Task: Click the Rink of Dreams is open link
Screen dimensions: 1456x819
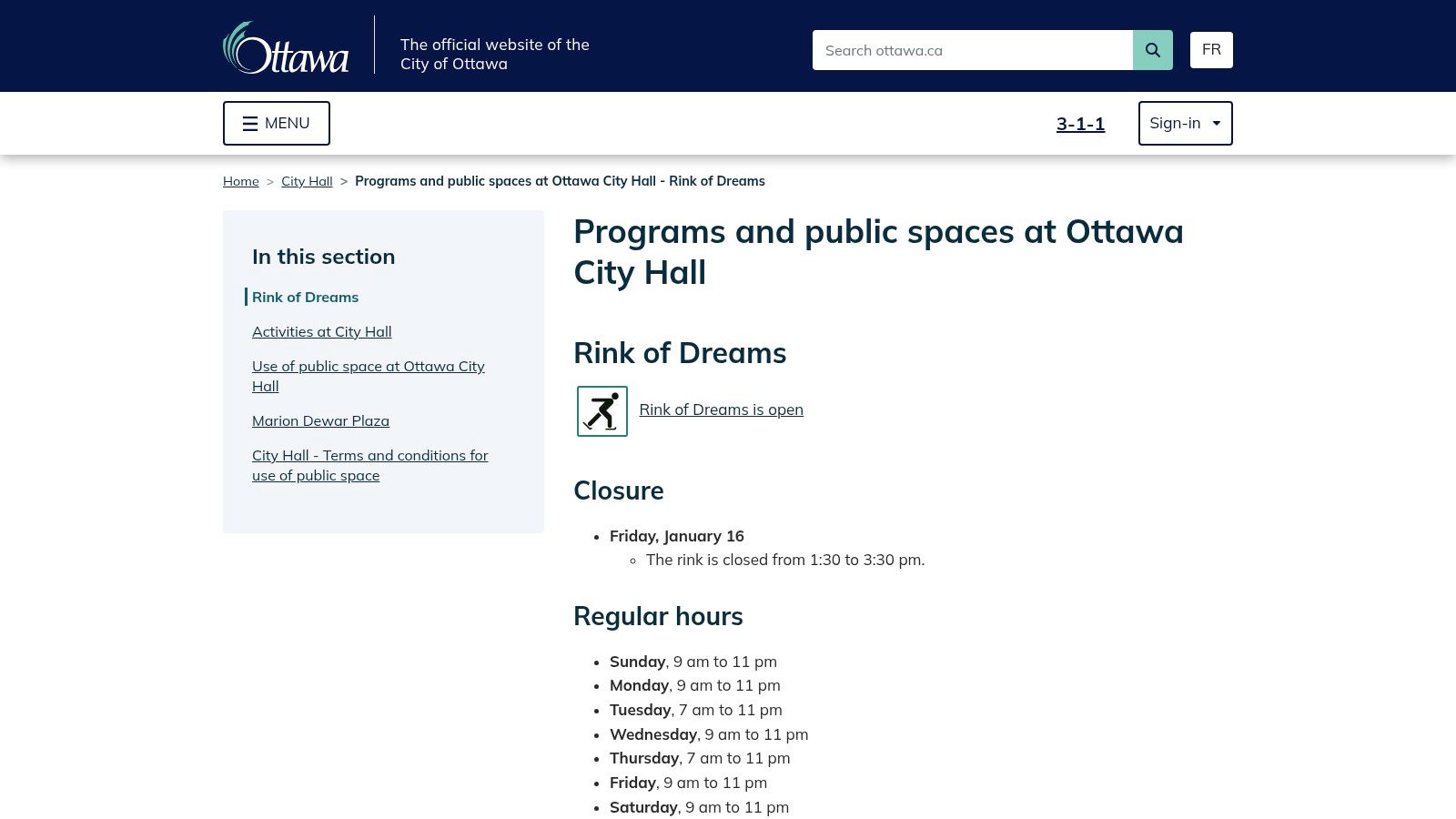Action: coord(721,409)
